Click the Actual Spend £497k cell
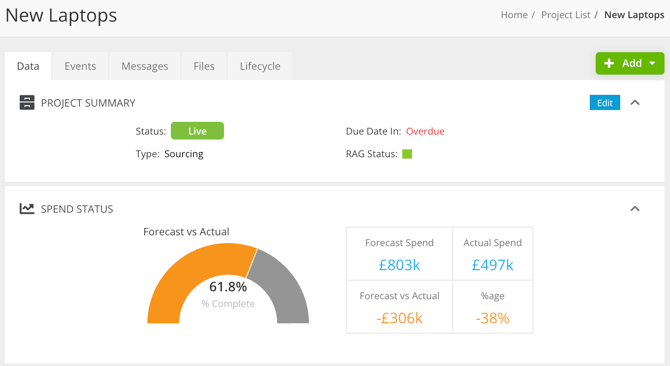This screenshot has height=366, width=670. 492,254
